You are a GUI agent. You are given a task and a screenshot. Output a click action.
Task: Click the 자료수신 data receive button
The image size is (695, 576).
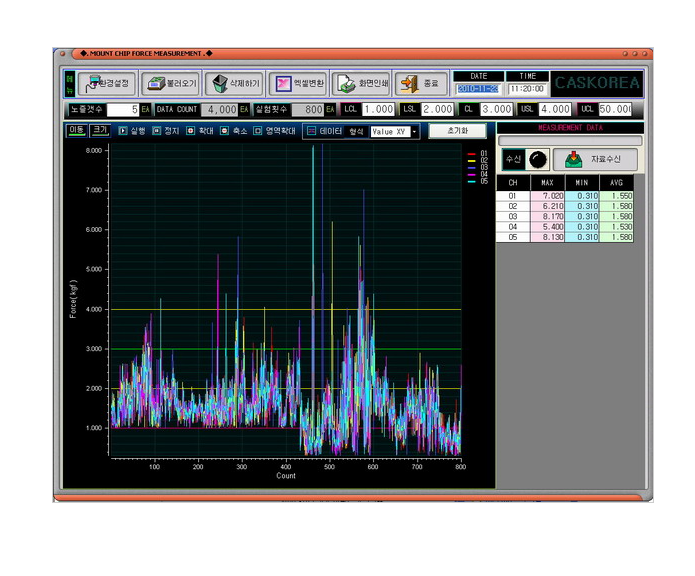[595, 160]
